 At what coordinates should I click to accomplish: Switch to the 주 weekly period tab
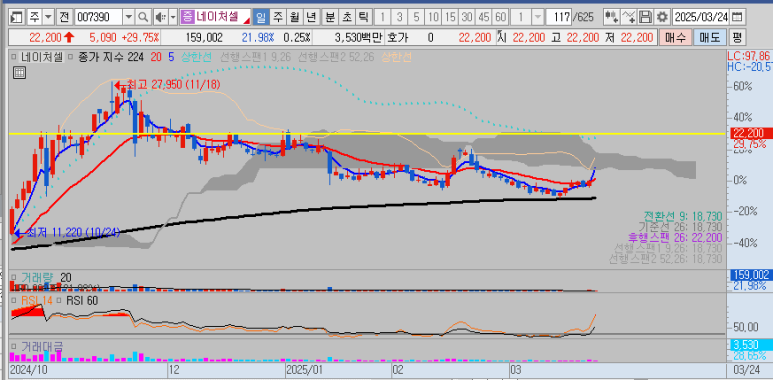[x=278, y=17]
